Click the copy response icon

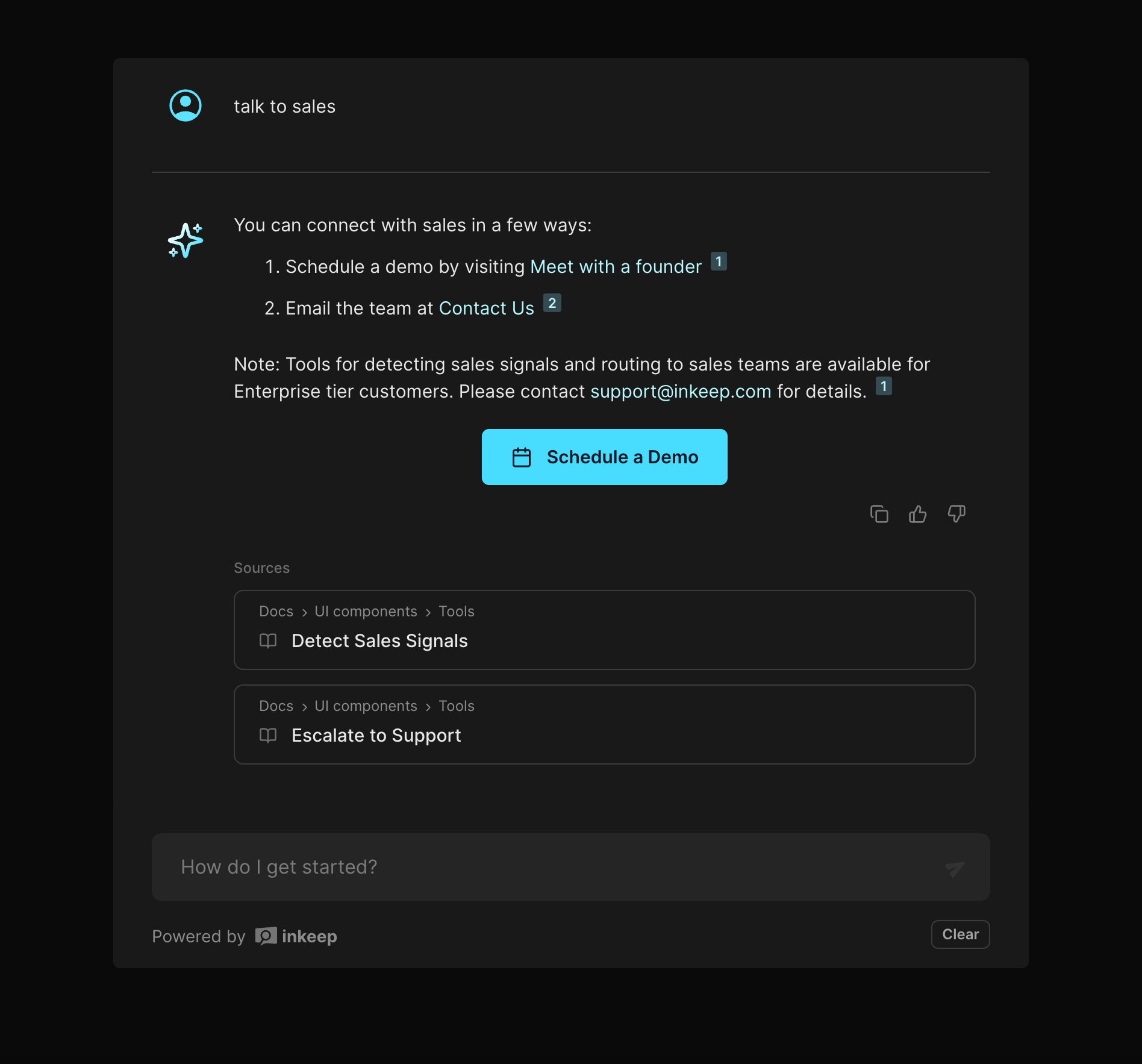coord(879,514)
